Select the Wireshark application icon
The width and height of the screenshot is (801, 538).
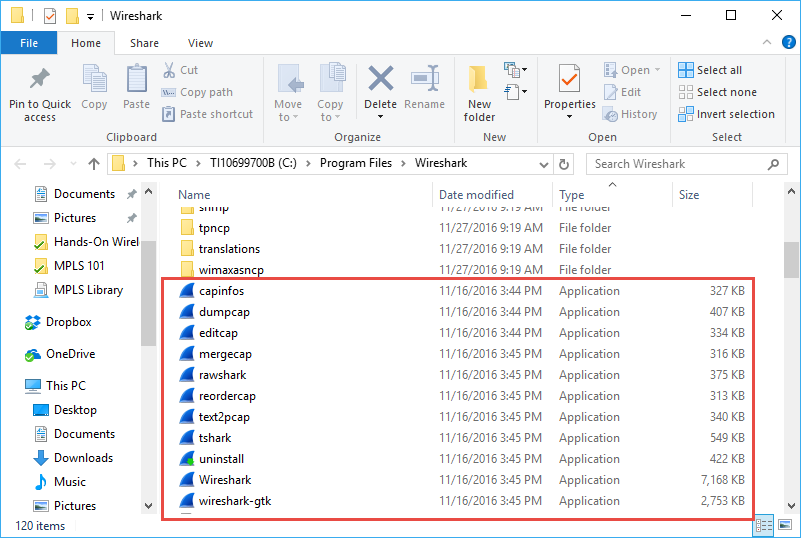tap(186, 480)
